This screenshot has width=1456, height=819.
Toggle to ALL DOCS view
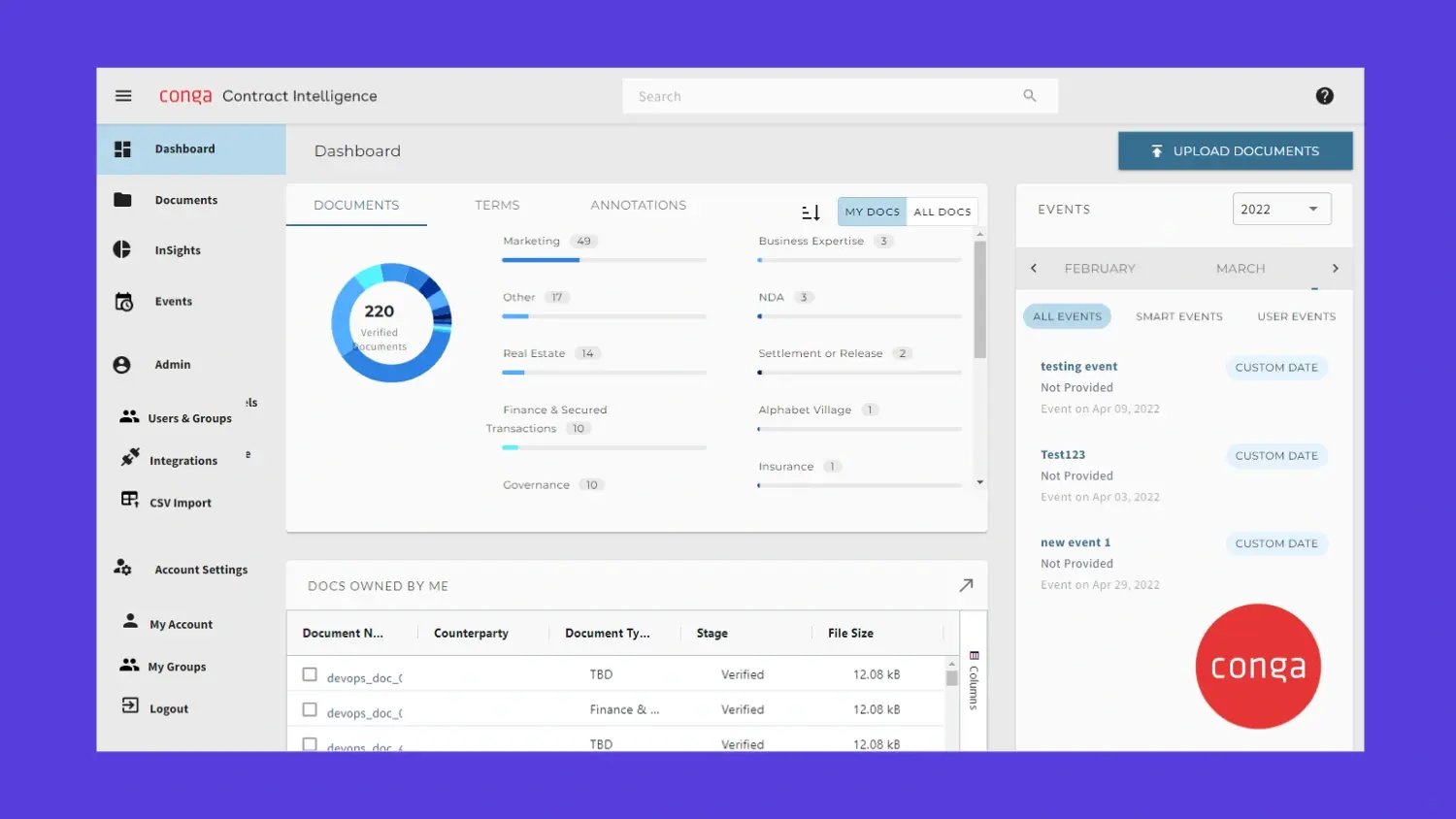click(x=942, y=212)
